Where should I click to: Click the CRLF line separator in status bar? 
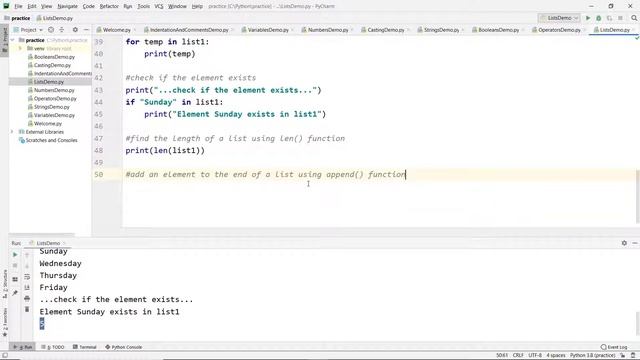click(518, 355)
